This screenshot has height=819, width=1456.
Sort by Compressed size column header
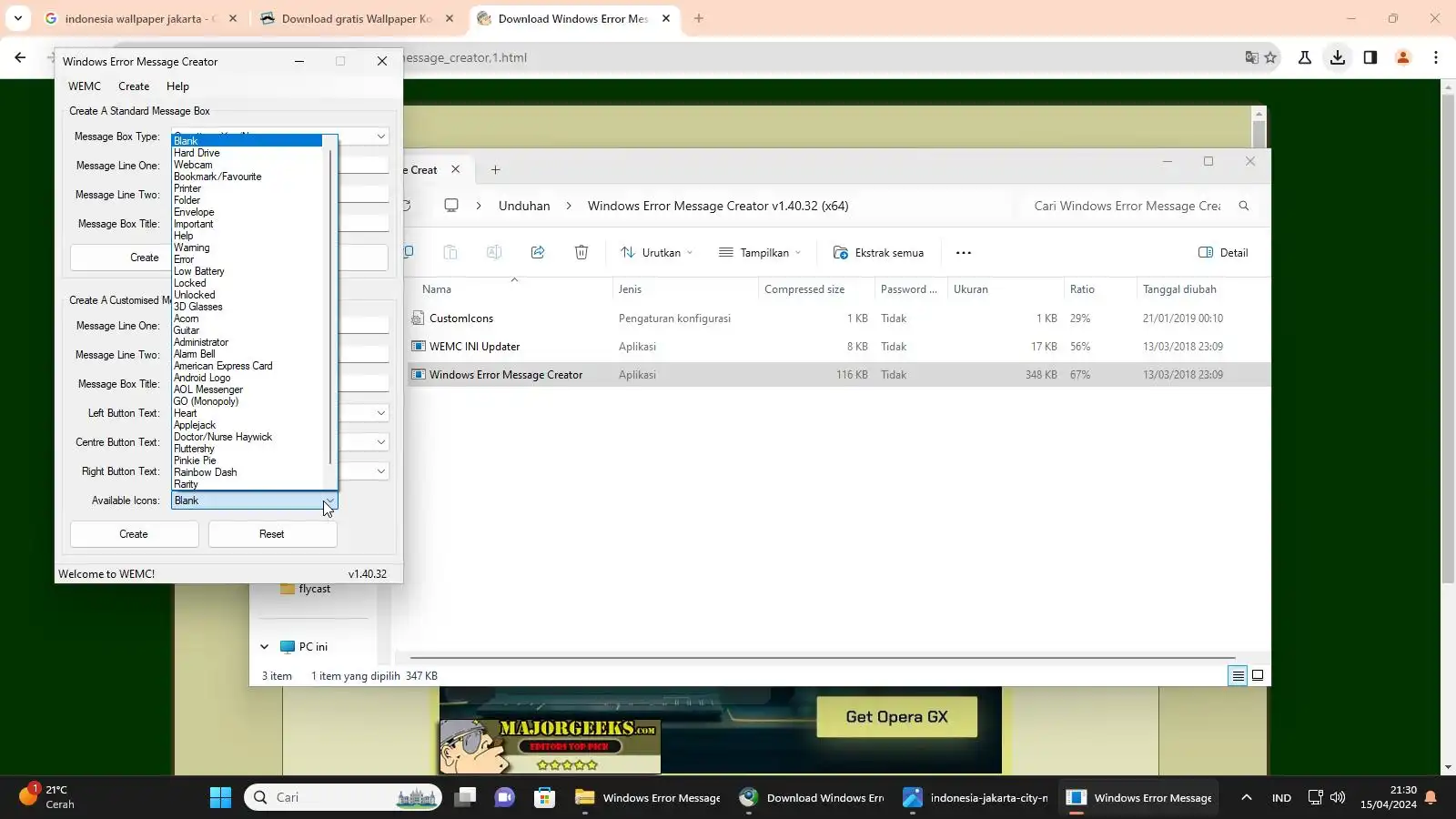(x=804, y=289)
